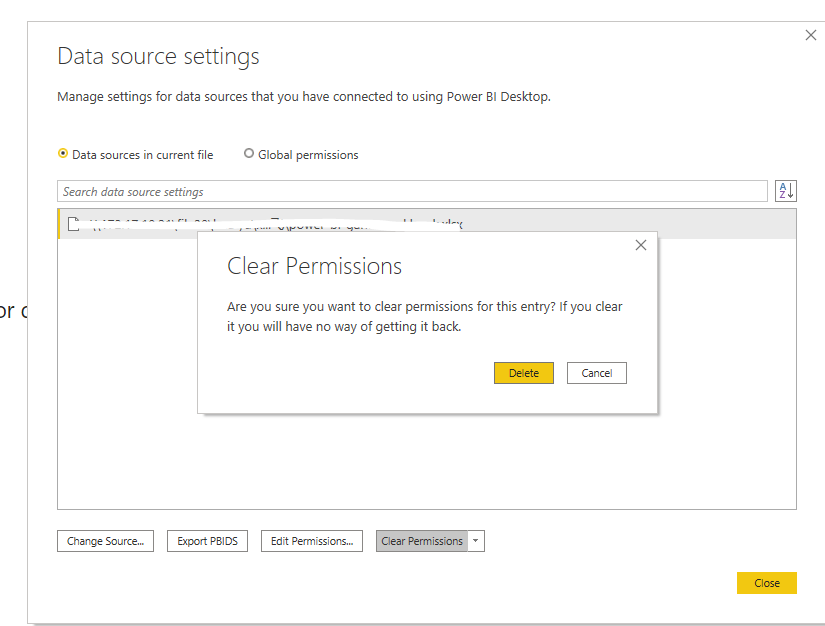
Task: Open Change Source dialog
Action: (105, 541)
